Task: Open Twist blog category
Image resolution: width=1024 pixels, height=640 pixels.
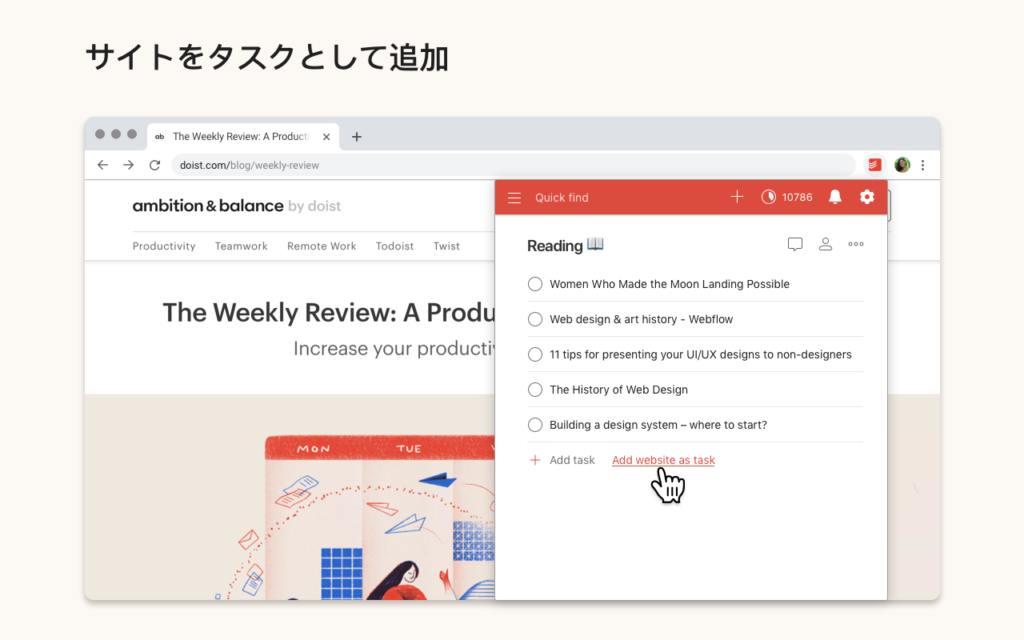Action: (x=446, y=246)
